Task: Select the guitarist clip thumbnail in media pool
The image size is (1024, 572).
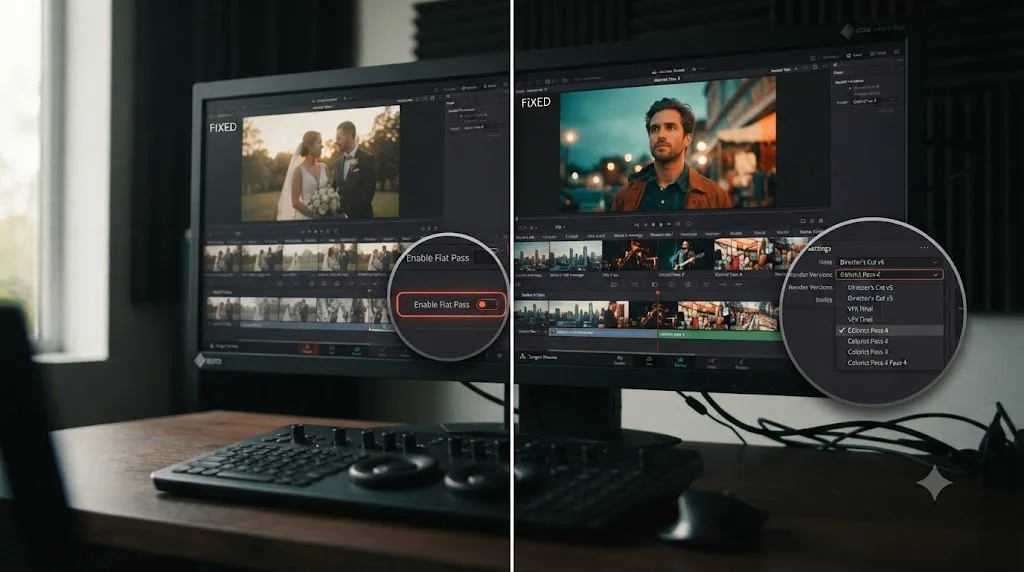Action: click(684, 255)
